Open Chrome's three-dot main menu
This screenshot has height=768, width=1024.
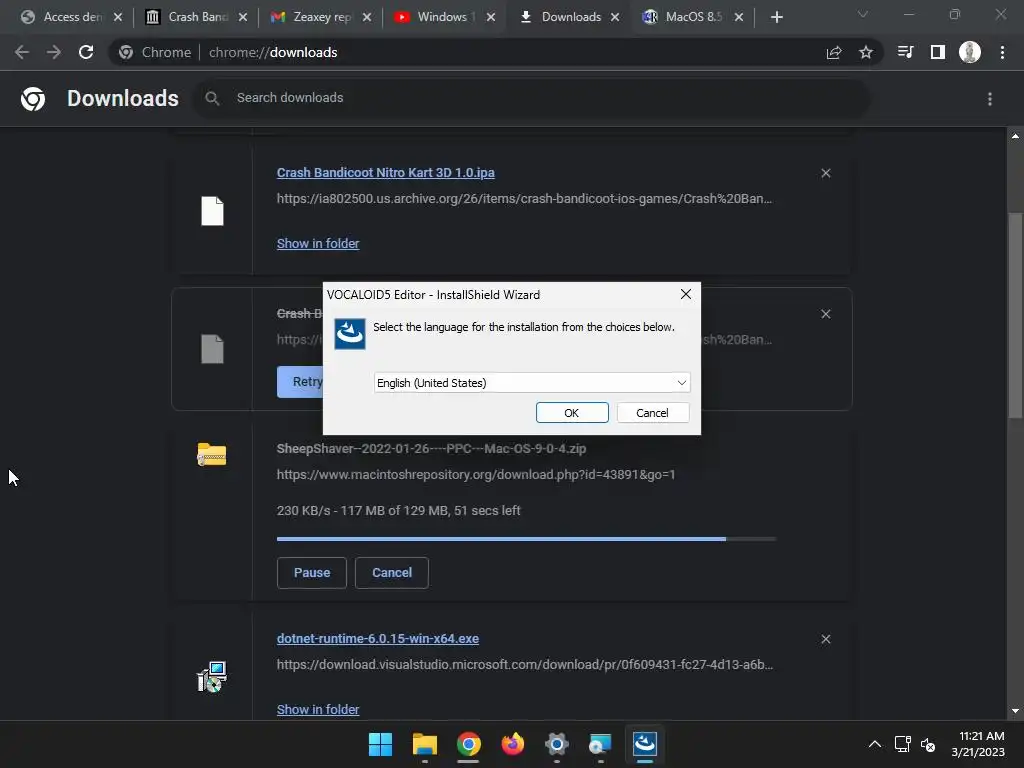point(1002,52)
